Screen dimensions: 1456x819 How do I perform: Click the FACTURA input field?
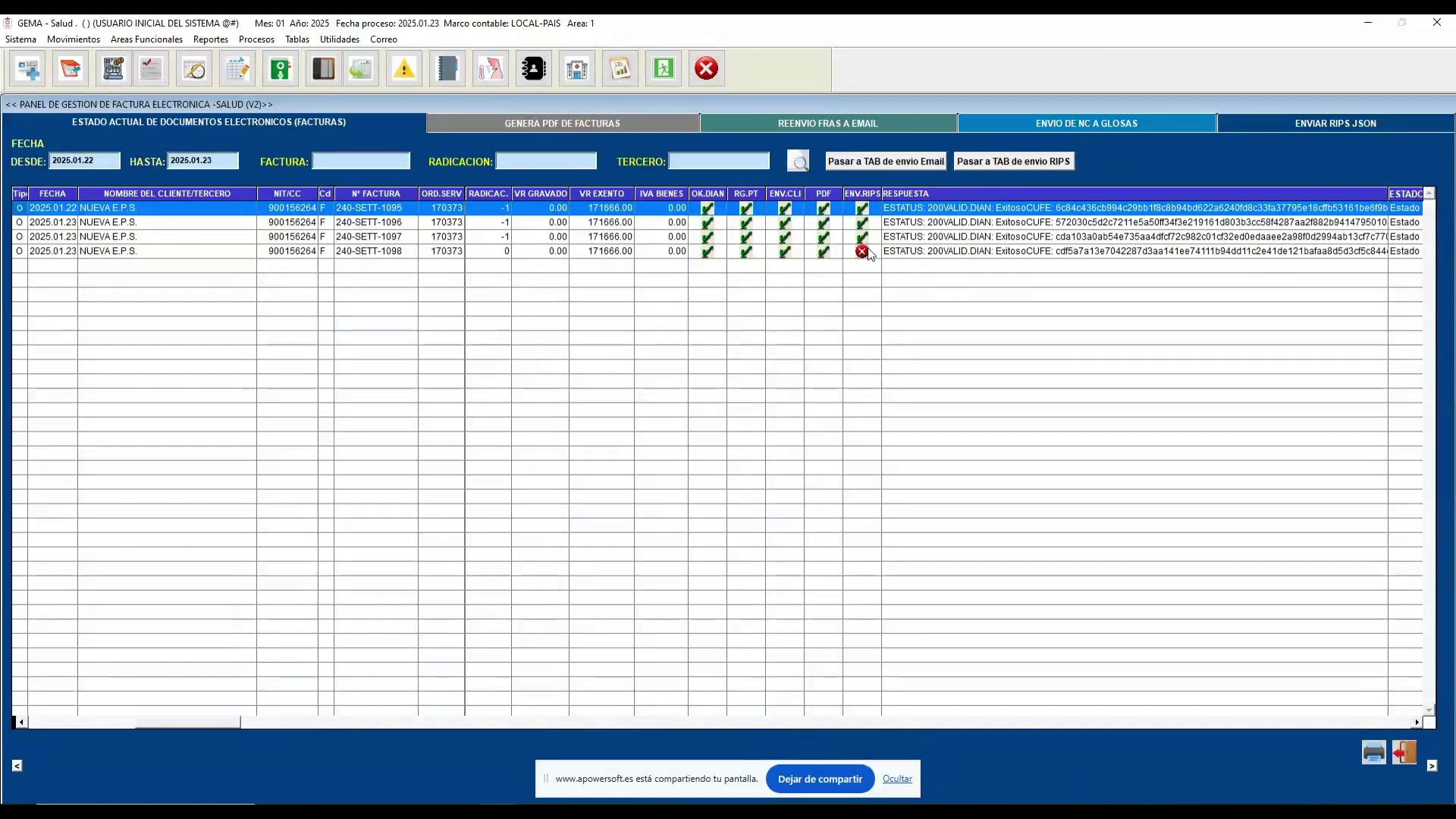[x=361, y=162]
